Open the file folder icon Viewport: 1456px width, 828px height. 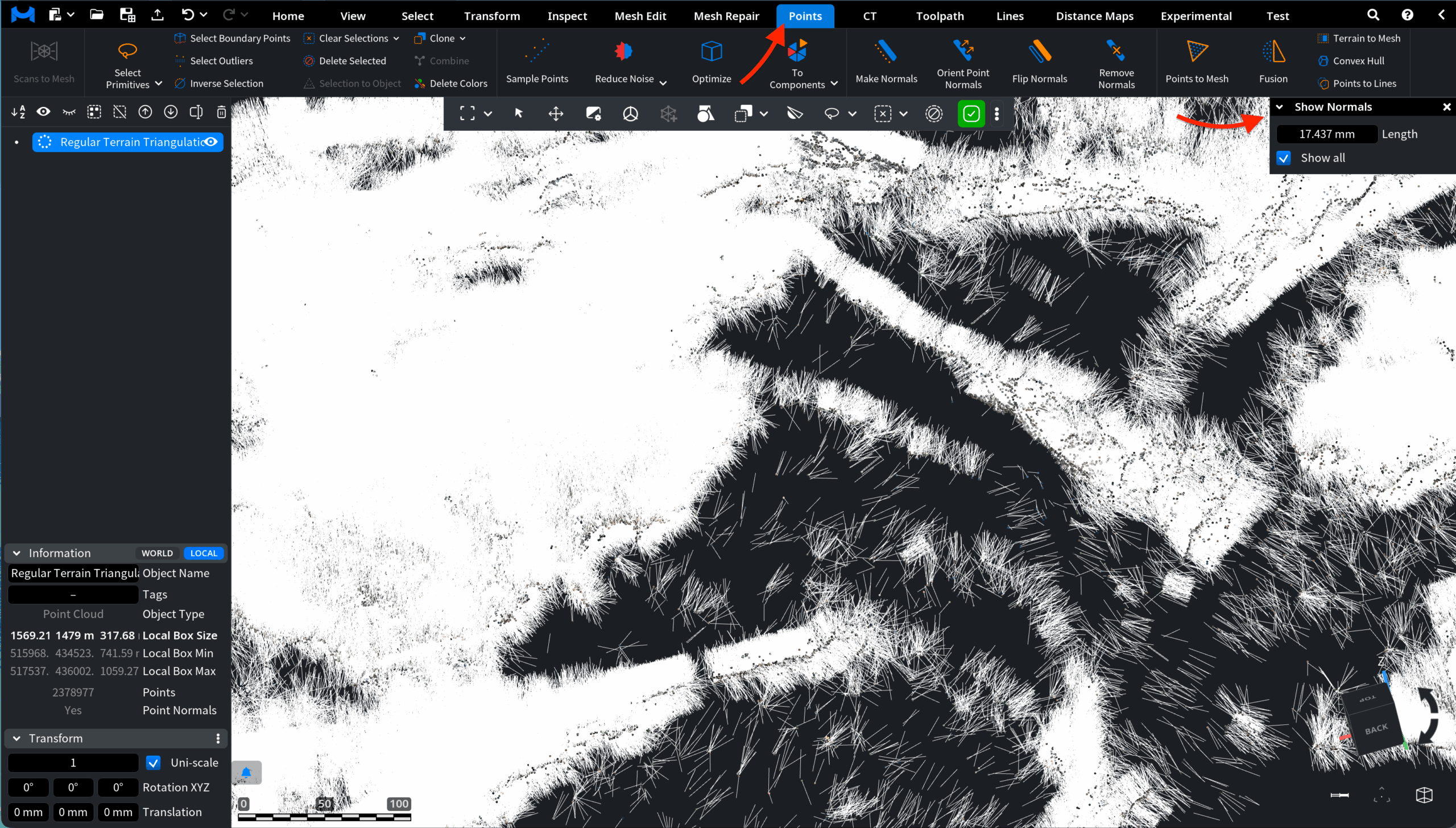point(97,15)
